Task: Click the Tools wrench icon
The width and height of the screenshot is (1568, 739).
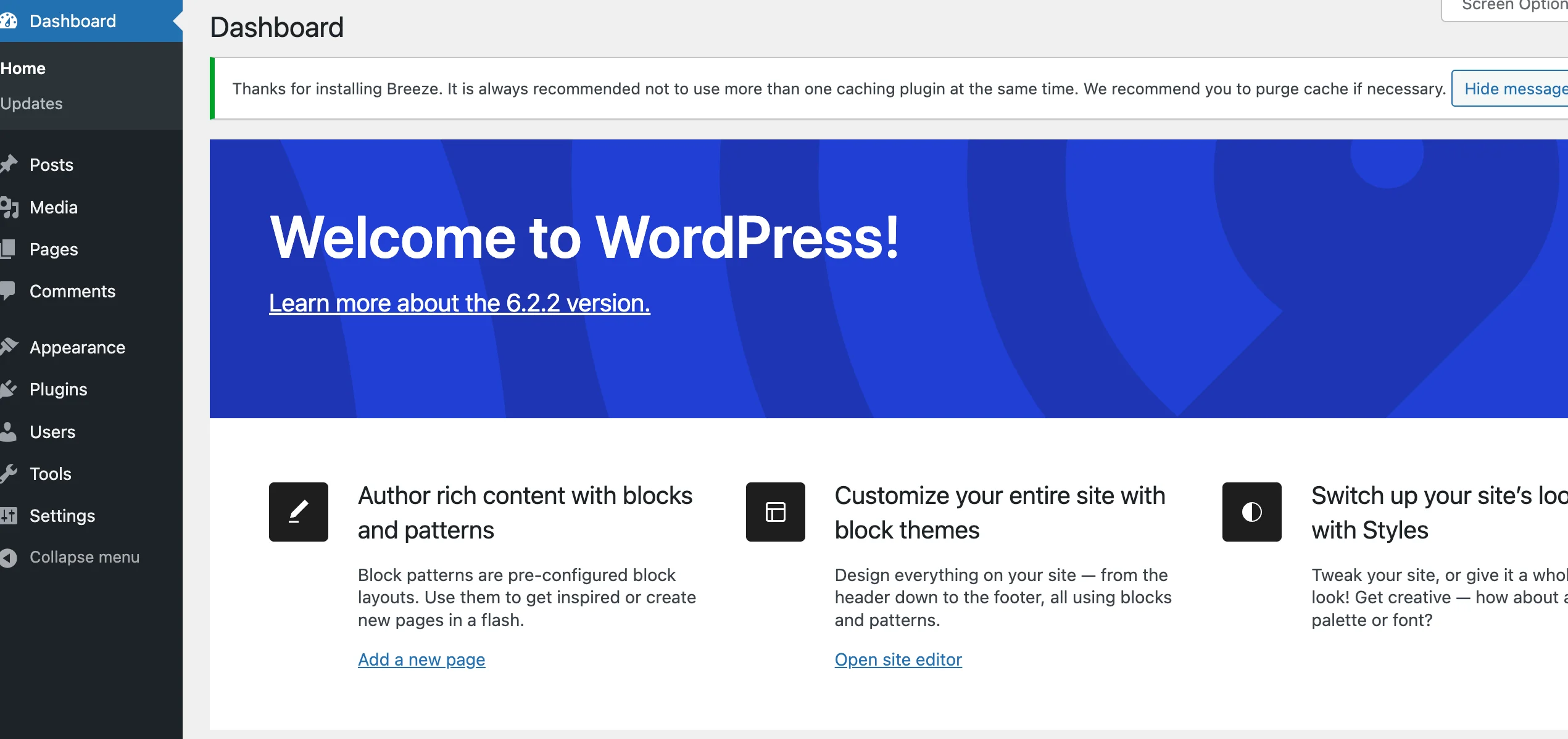Action: [9, 474]
